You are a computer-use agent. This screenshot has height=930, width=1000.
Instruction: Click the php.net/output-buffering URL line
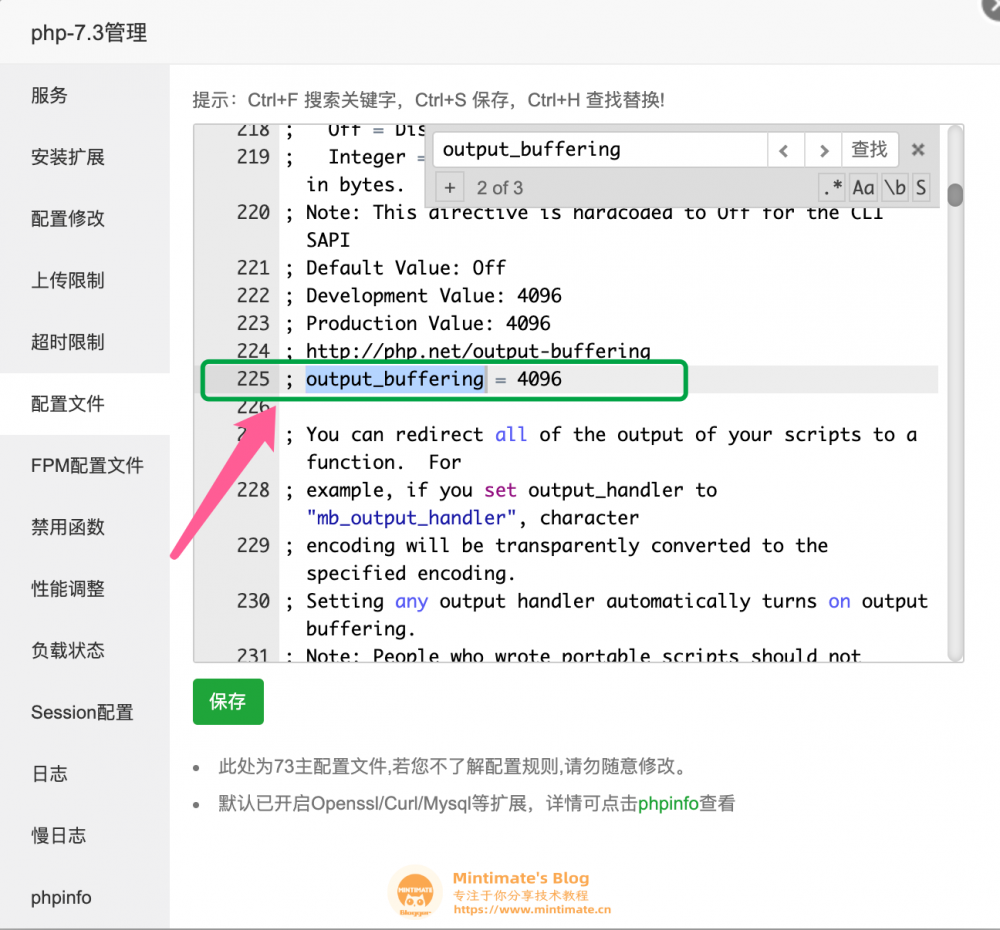point(478,351)
